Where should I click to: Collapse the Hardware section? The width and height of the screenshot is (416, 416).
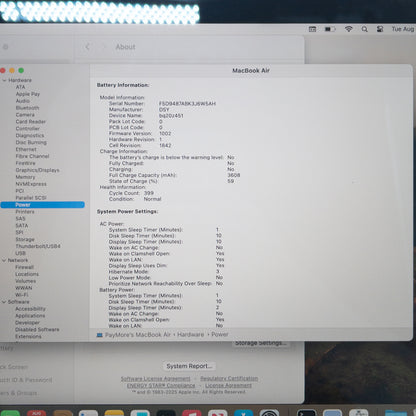click(x=4, y=80)
